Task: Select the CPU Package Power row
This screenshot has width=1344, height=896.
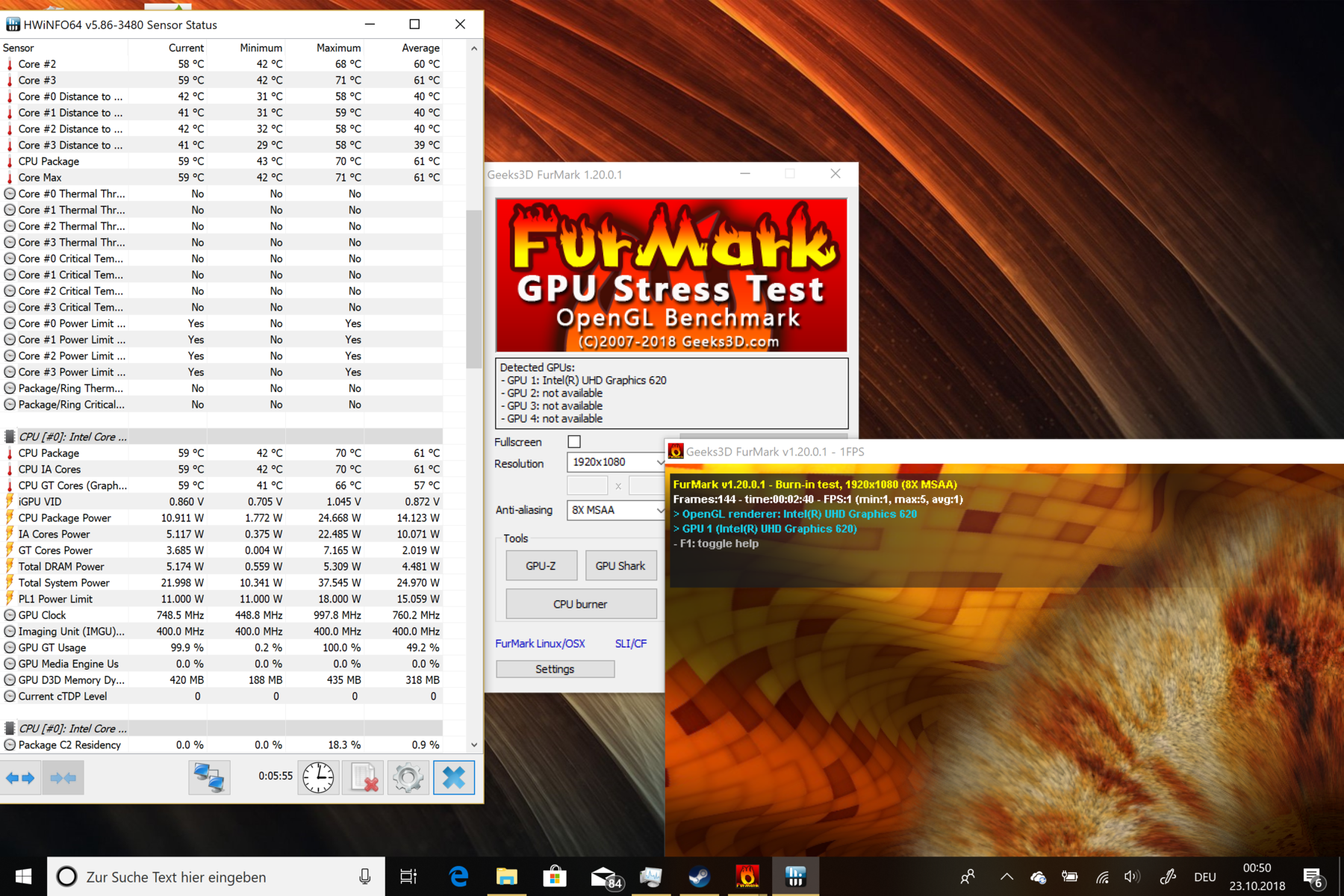Action: point(222,517)
